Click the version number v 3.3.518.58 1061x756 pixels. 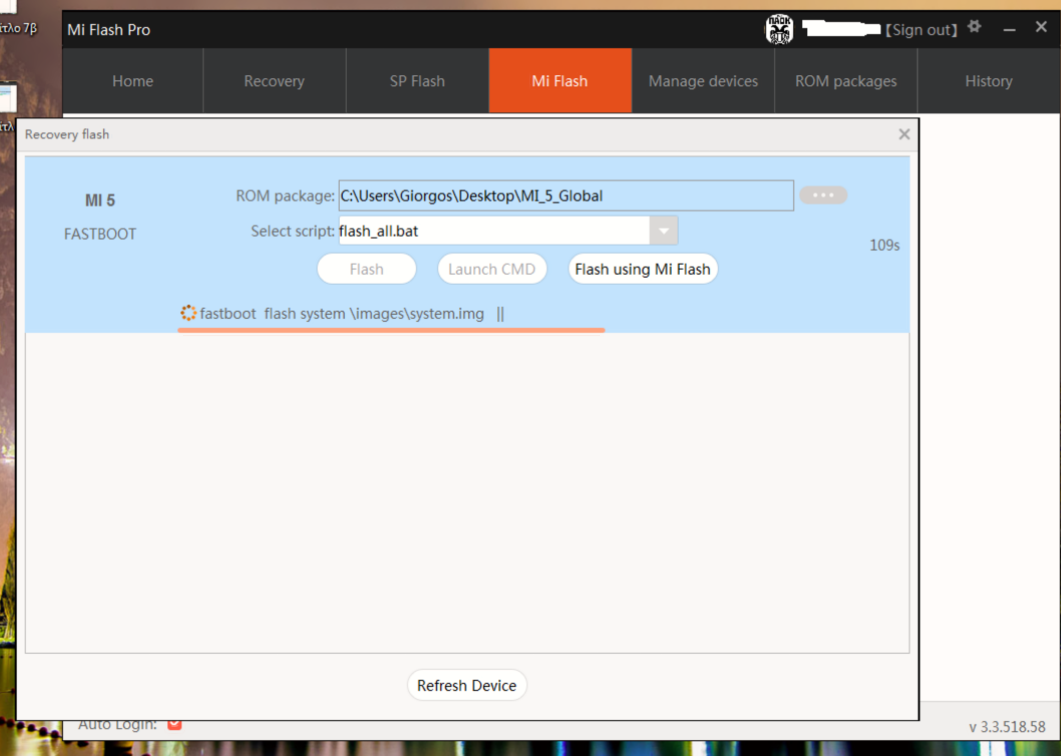[1007, 727]
